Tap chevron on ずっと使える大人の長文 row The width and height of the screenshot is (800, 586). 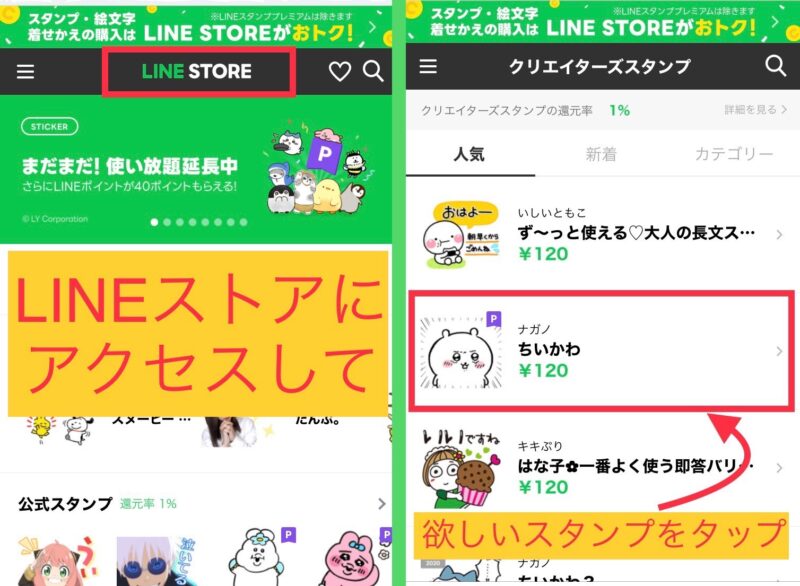(779, 235)
